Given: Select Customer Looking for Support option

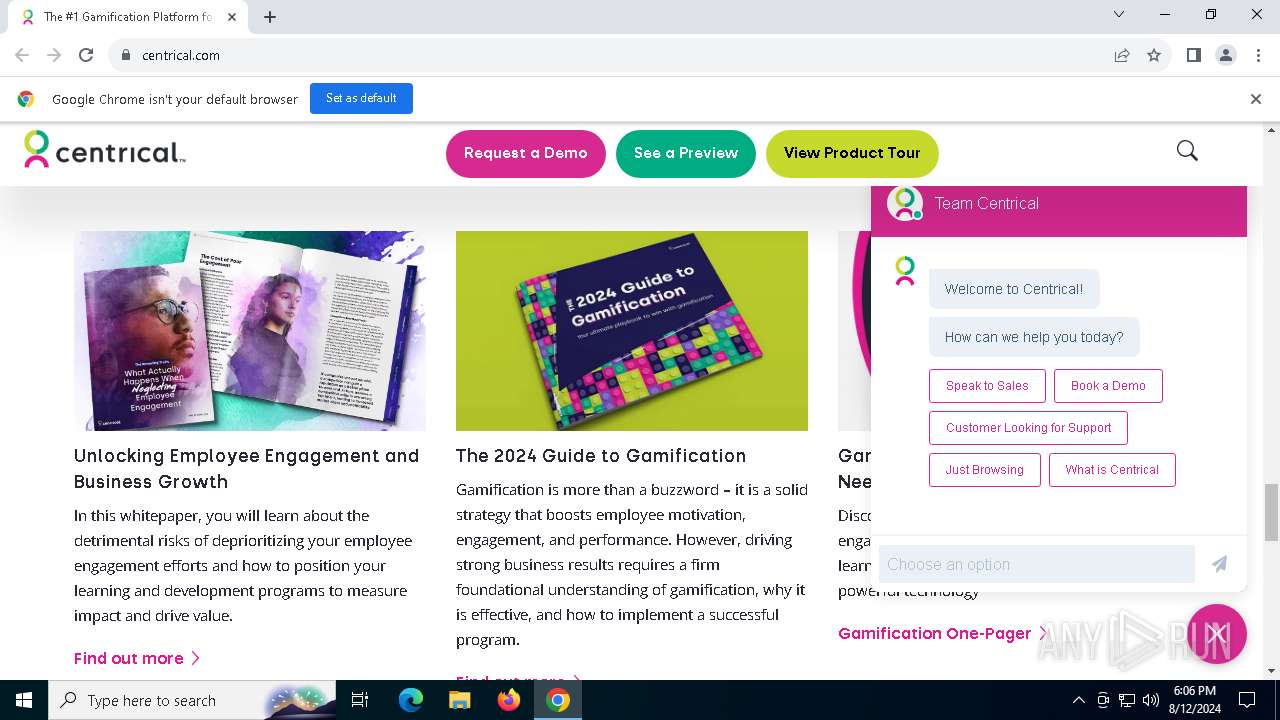Looking at the screenshot, I should click(1028, 428).
